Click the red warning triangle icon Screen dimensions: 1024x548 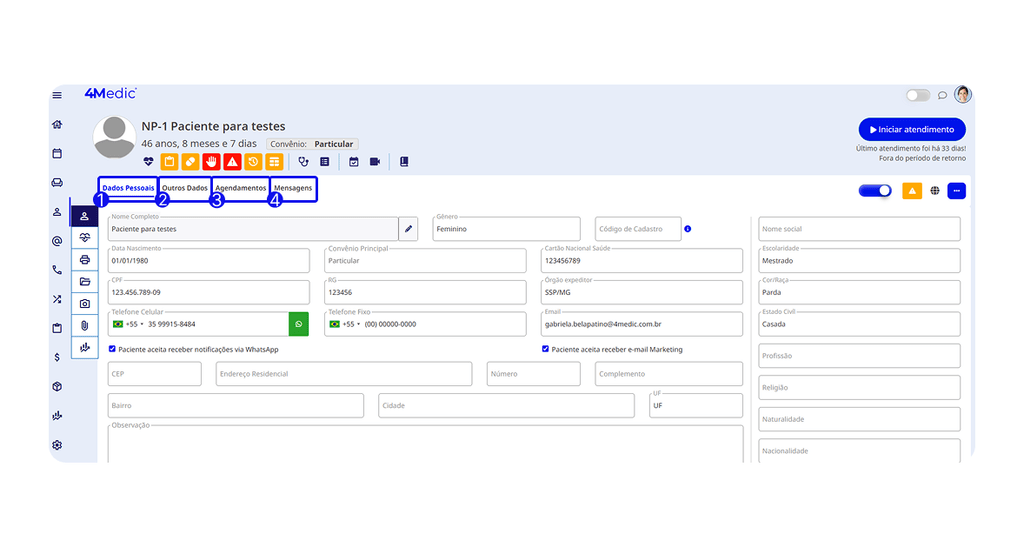pos(232,162)
